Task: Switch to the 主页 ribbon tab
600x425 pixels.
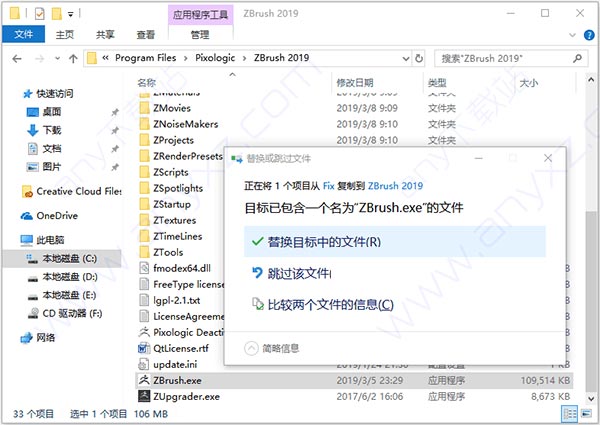Action: coord(64,34)
